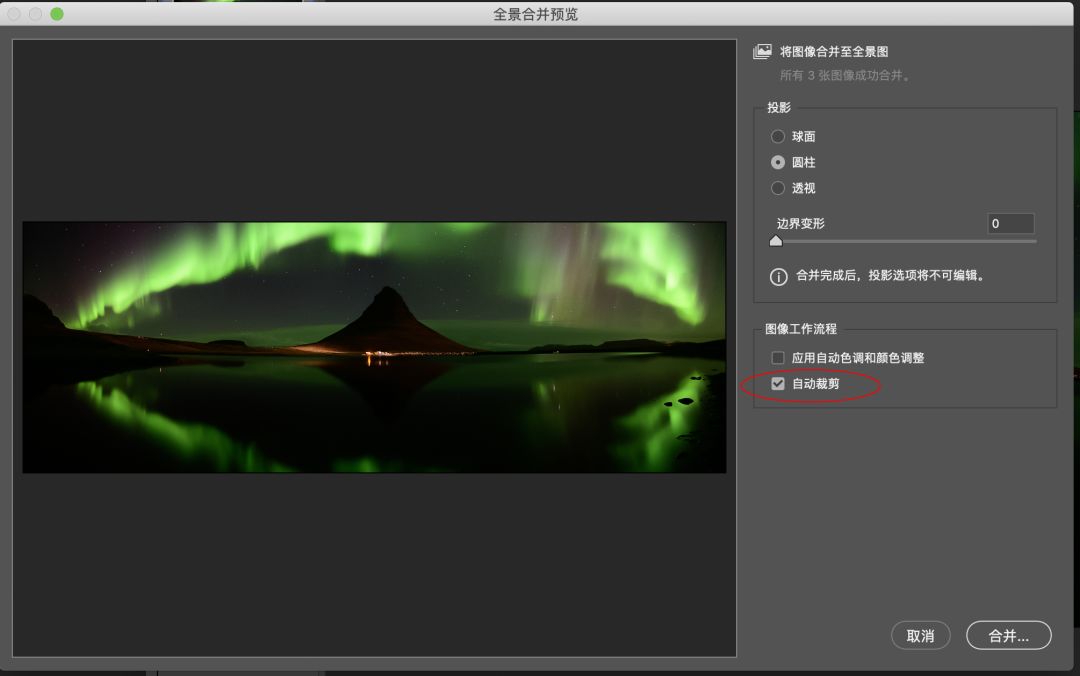Click the aurora panorama preview image
The image size is (1080, 676).
pos(374,347)
